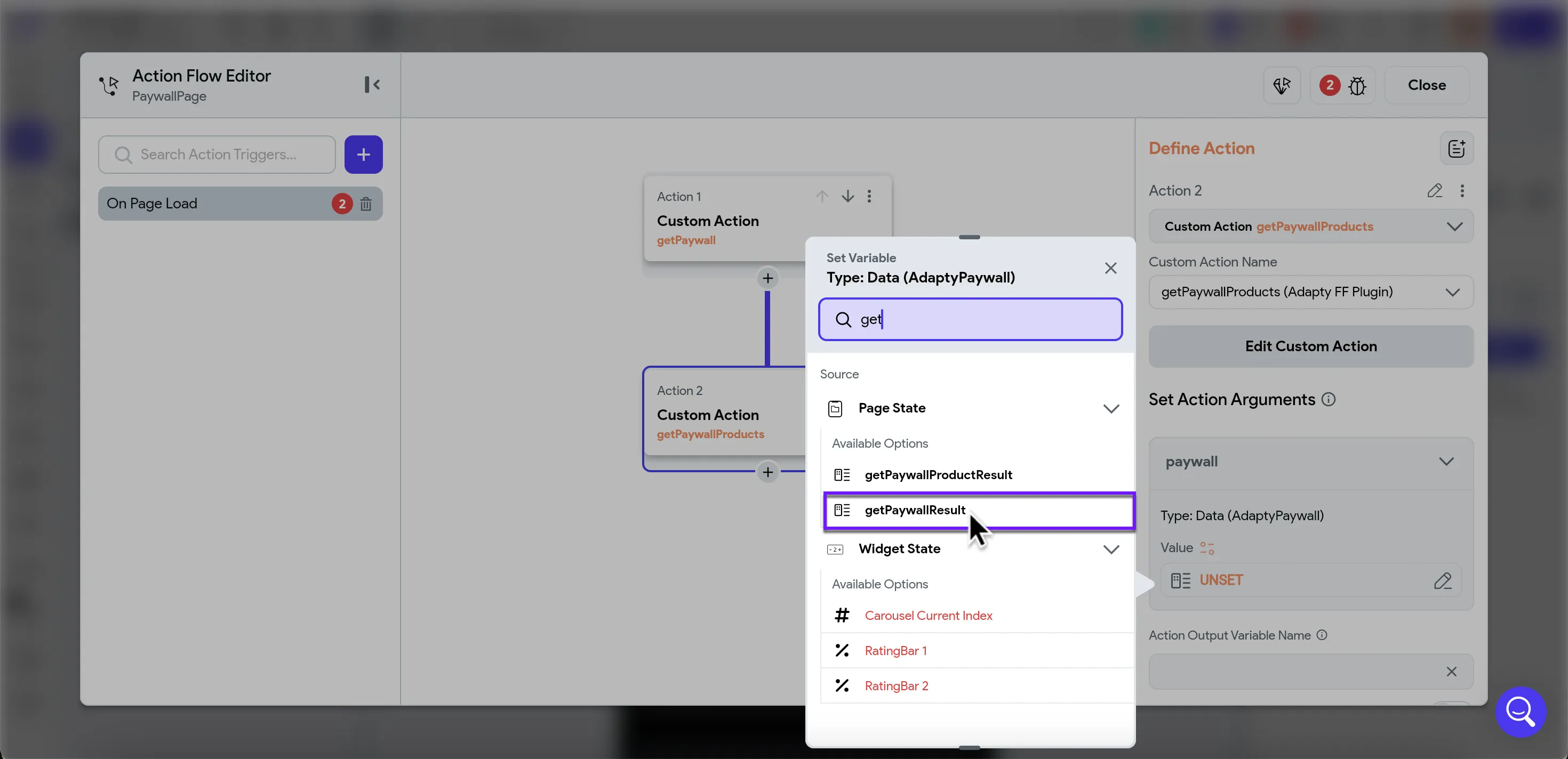Collapse the Widget State source section

tap(1111, 549)
